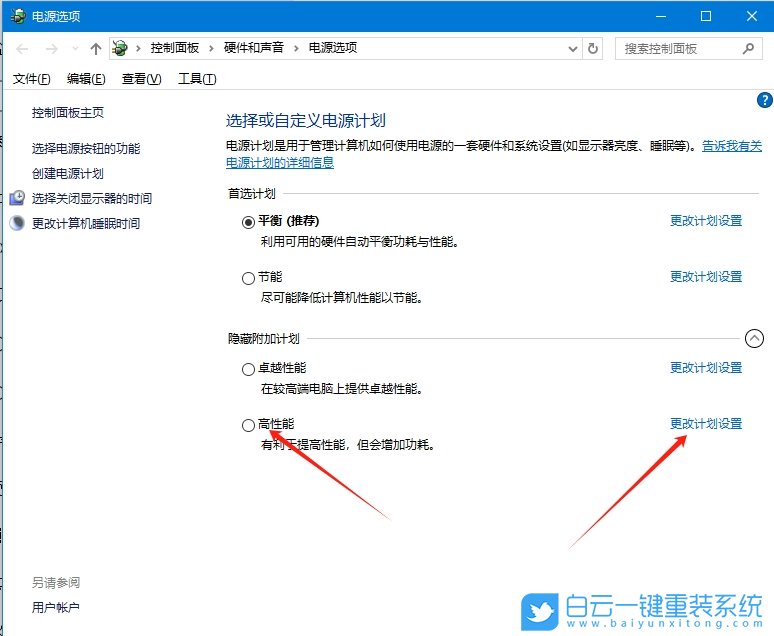Click 硬件和声音 in the breadcrumb

[254, 48]
